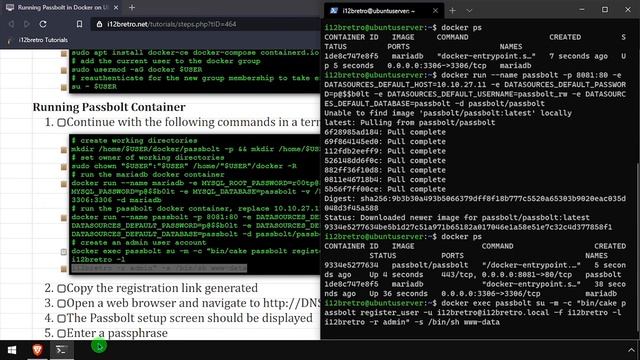
Task: Select the Running Passbolt in Docker browser tab
Action: [62, 7]
